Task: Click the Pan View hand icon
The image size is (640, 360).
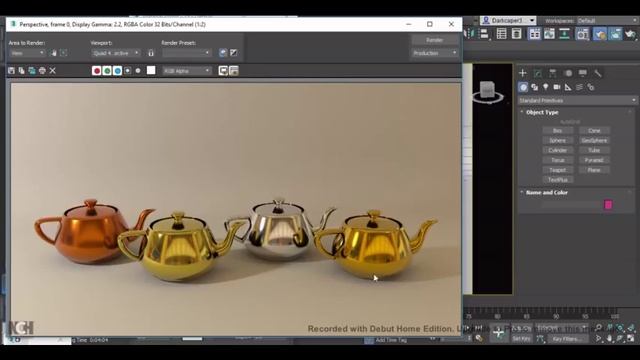Action: (609, 338)
